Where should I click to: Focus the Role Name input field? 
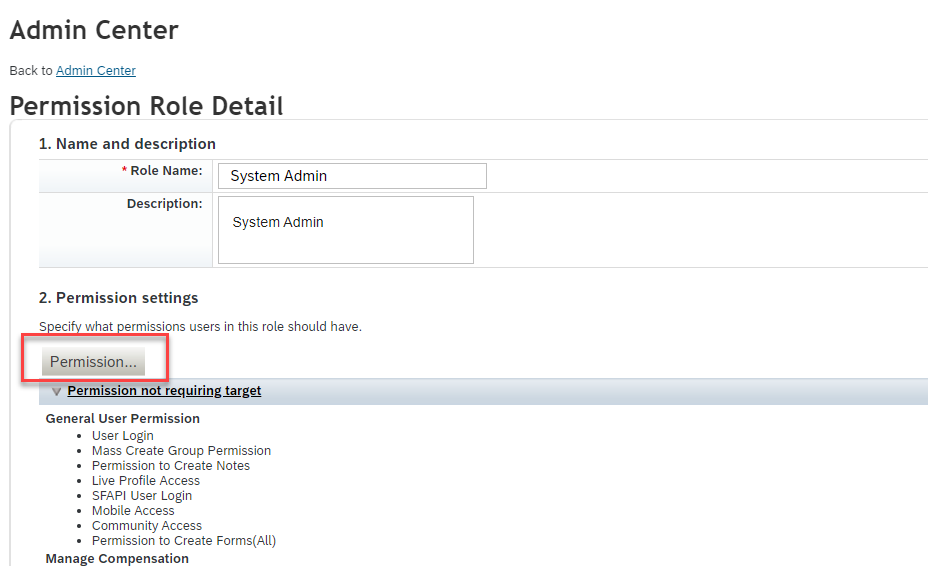(x=352, y=176)
